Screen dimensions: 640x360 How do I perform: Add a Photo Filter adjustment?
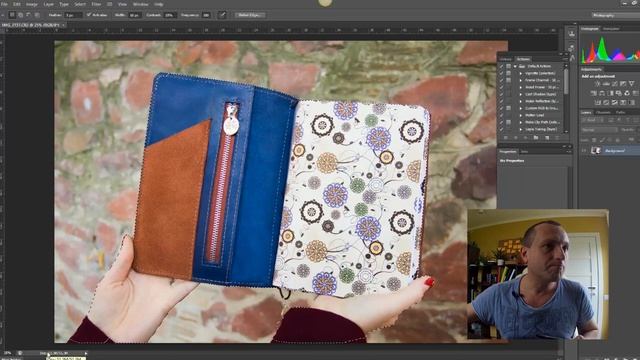[x=619, y=93]
